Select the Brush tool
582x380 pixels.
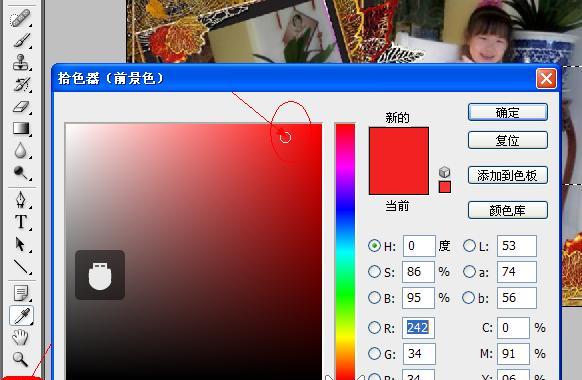coord(21,40)
